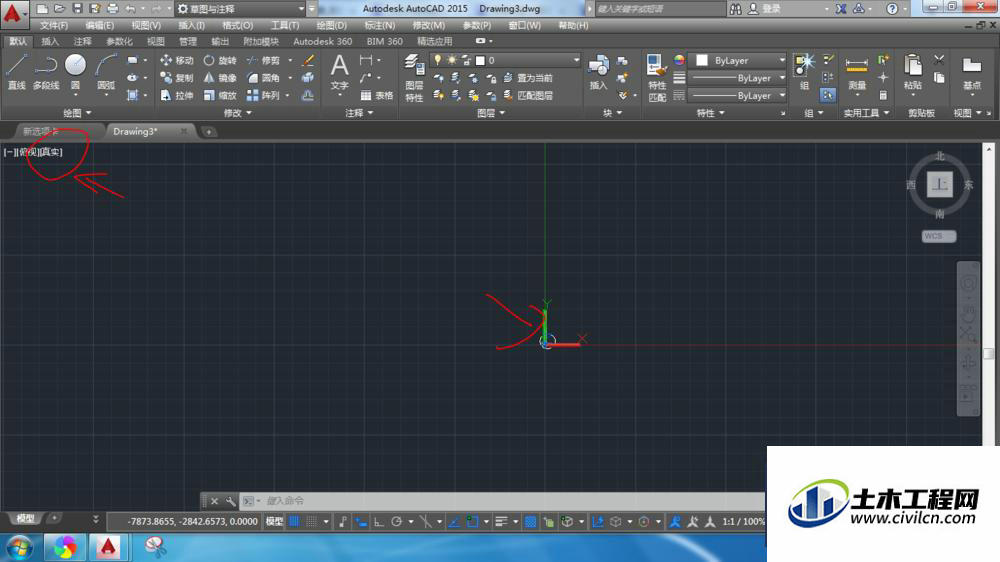
Task: Click the 基点 (Base point) view icon
Action: [x=971, y=73]
